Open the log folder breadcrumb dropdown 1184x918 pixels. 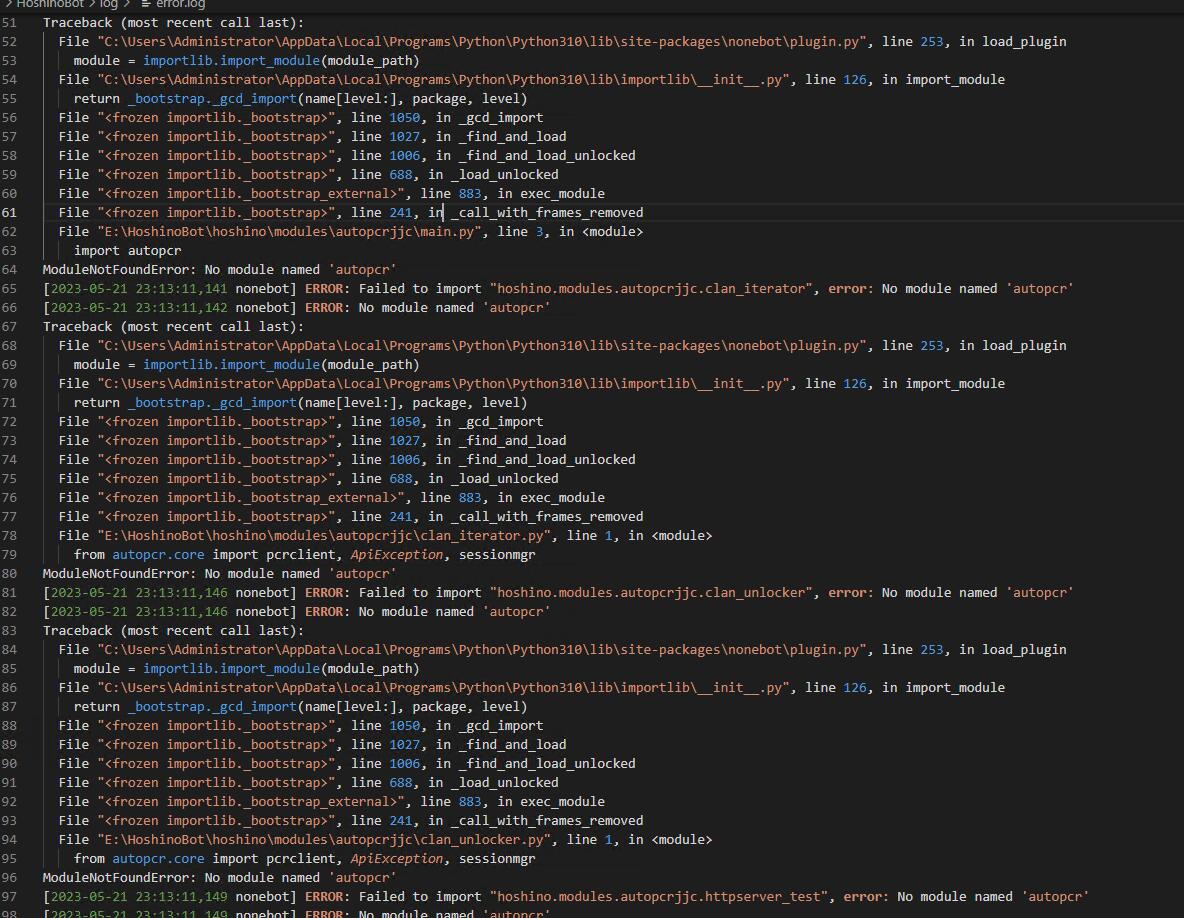[x=108, y=4]
